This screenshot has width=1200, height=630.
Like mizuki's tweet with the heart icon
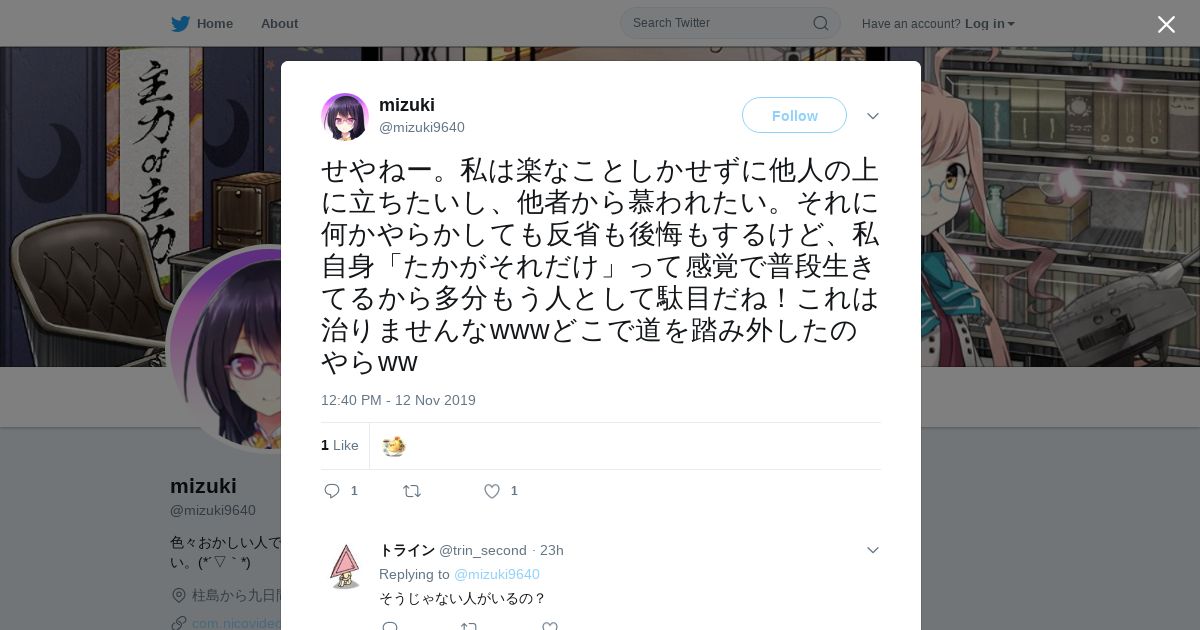tap(492, 490)
